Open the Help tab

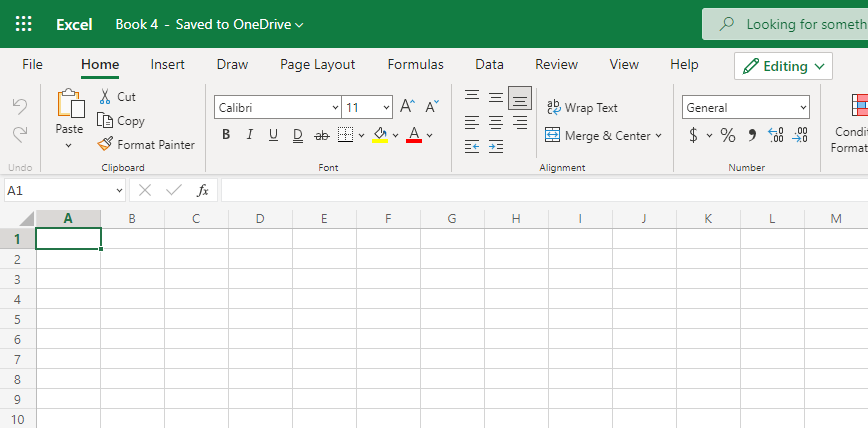684,65
